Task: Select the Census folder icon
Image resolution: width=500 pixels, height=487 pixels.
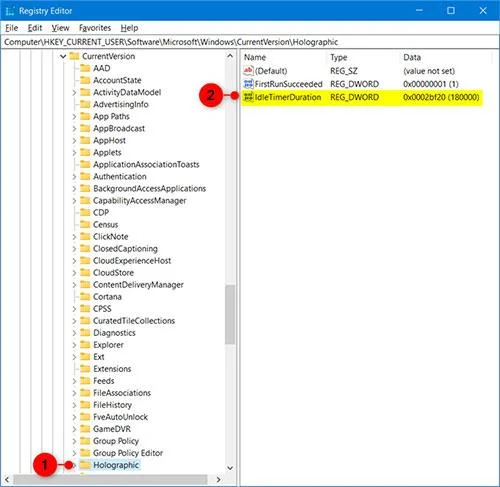Action: coord(85,225)
